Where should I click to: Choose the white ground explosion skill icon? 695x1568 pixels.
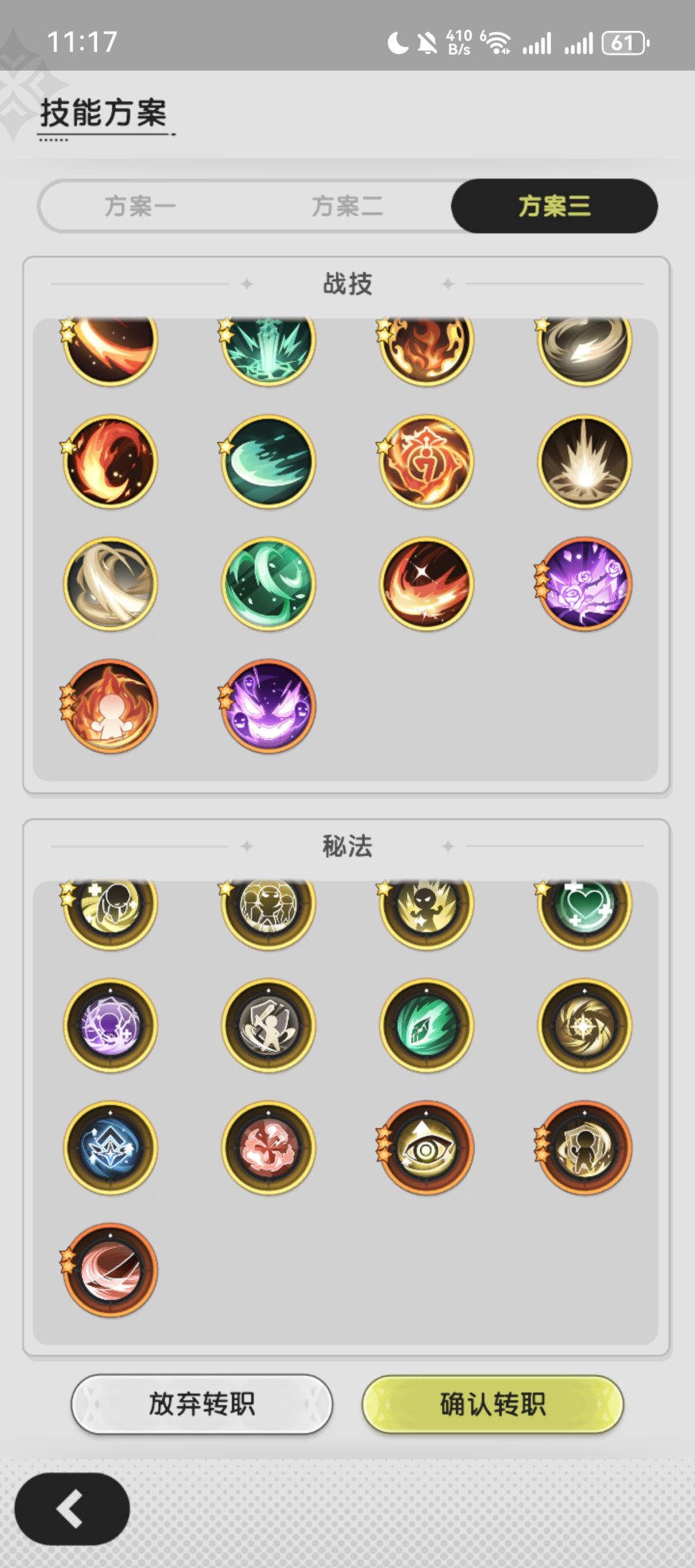[x=584, y=462]
